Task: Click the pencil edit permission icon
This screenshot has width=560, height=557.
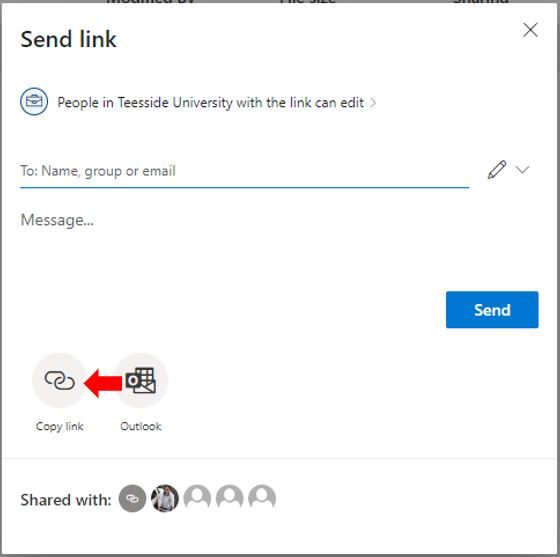Action: [497, 170]
